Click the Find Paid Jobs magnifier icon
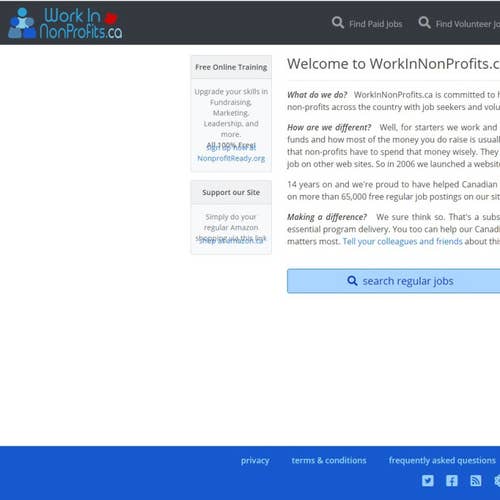The image size is (500, 500). click(338, 23)
